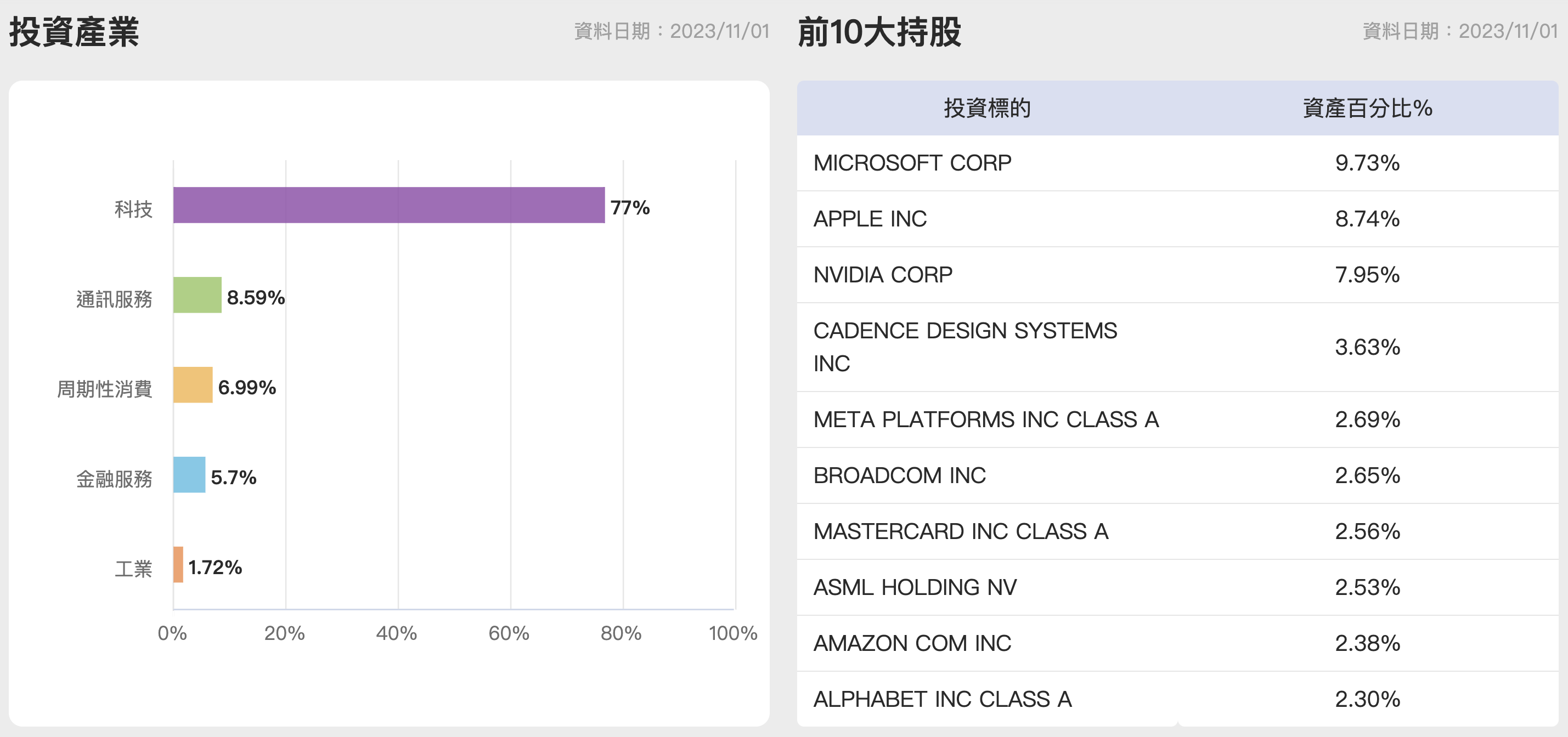Click the BROADCOM INC holding
Image resolution: width=1568 pixels, height=737 pixels.
[x=899, y=476]
